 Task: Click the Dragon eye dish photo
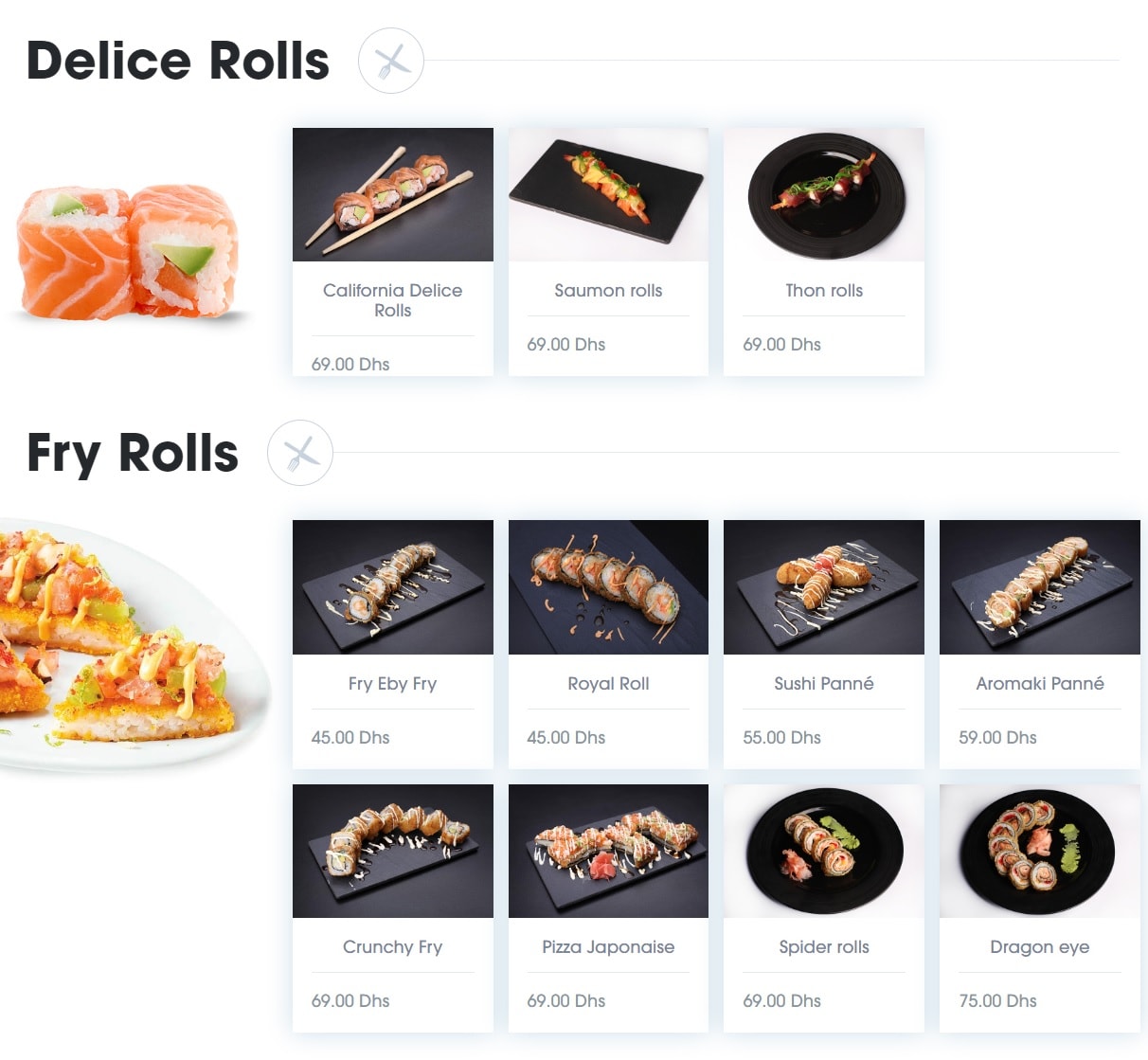(1040, 851)
